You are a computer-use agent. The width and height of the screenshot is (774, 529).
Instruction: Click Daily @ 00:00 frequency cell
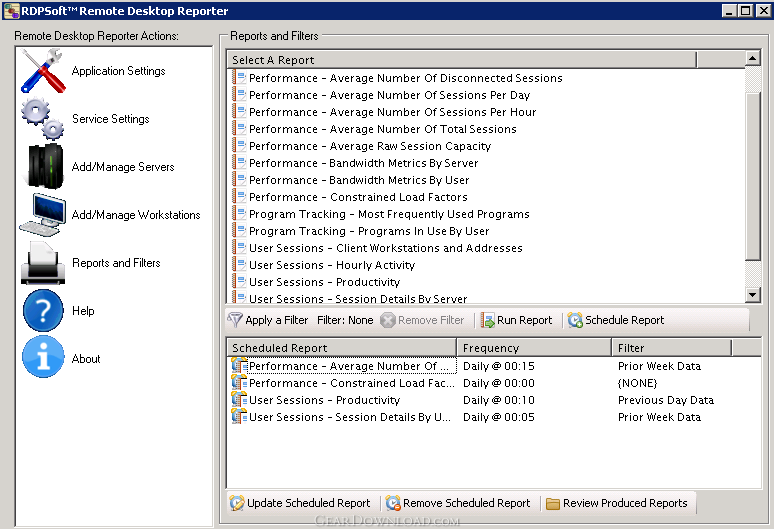coord(499,383)
